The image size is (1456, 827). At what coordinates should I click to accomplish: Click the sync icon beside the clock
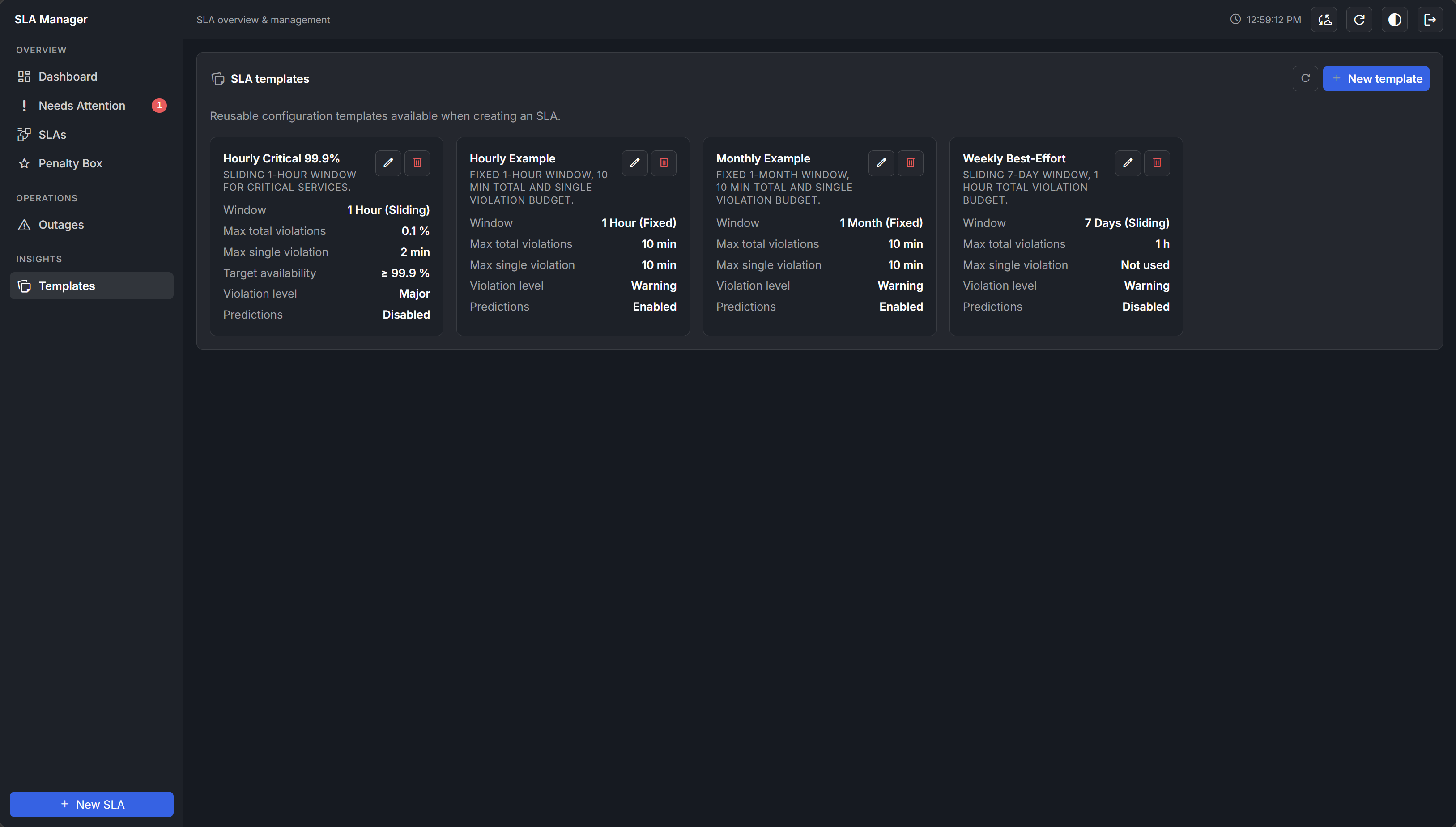[x=1324, y=20]
